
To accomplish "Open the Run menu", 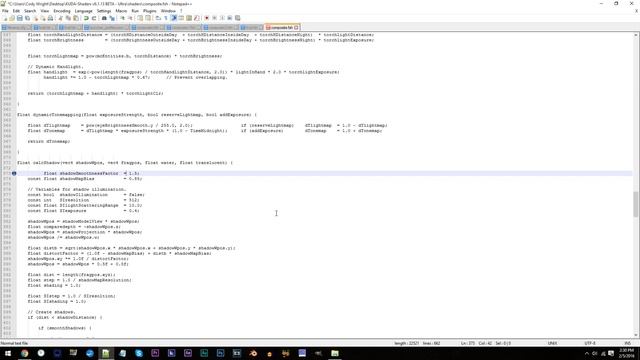I will pyautogui.click(x=135, y=11).
